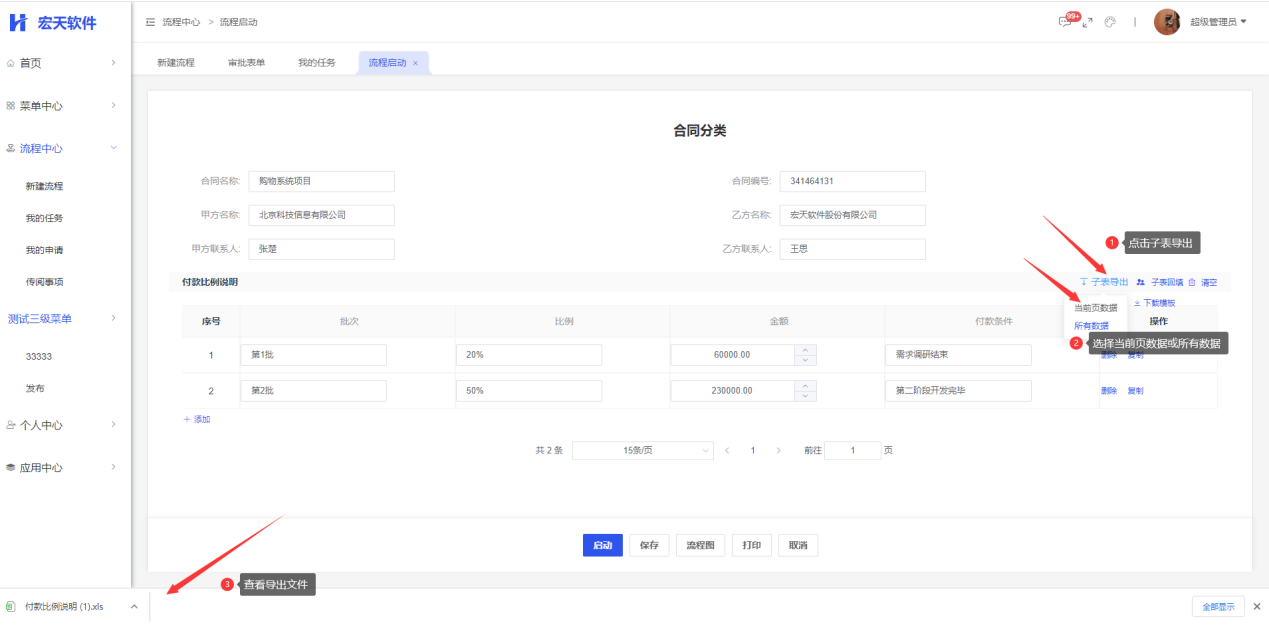Image resolution: width=1269 pixels, height=625 pixels.
Task: Increase the 60000.00 amount with up stepper
Action: [806, 350]
